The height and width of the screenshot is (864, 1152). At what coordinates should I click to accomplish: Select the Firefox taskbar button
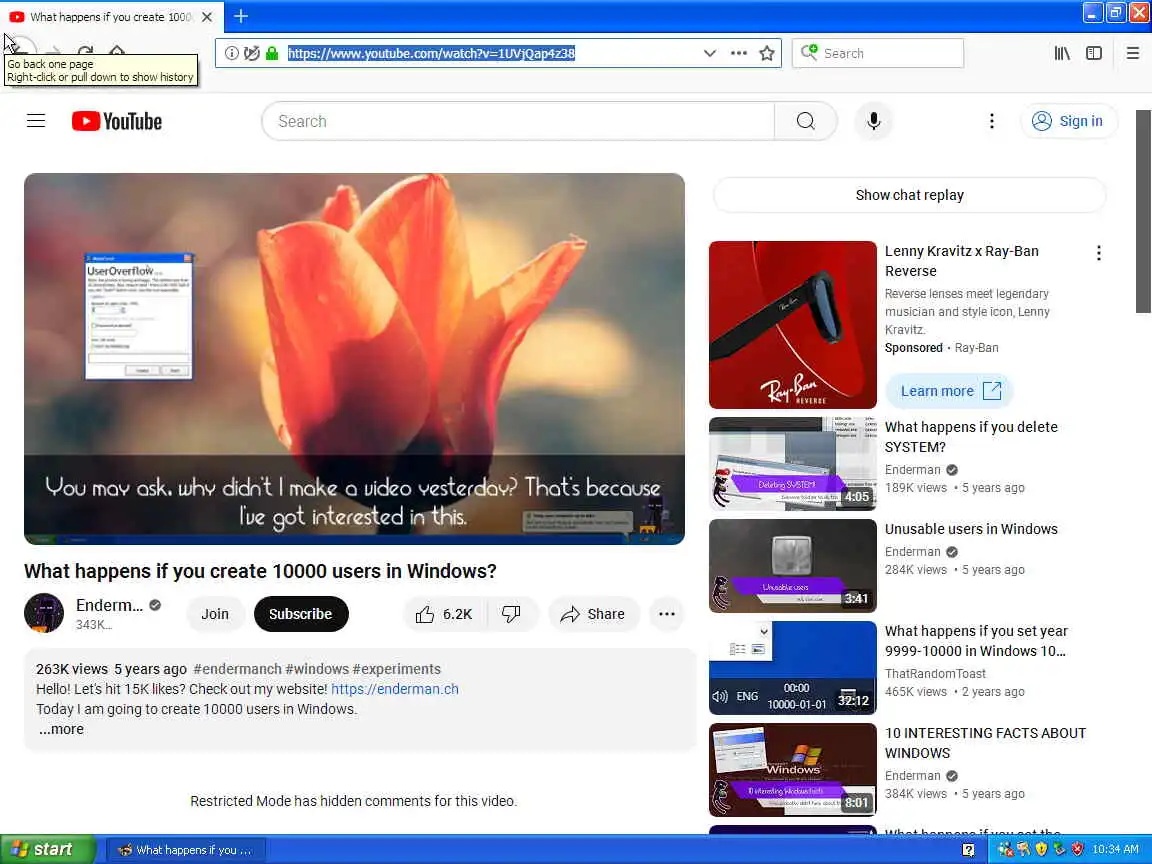click(186, 850)
